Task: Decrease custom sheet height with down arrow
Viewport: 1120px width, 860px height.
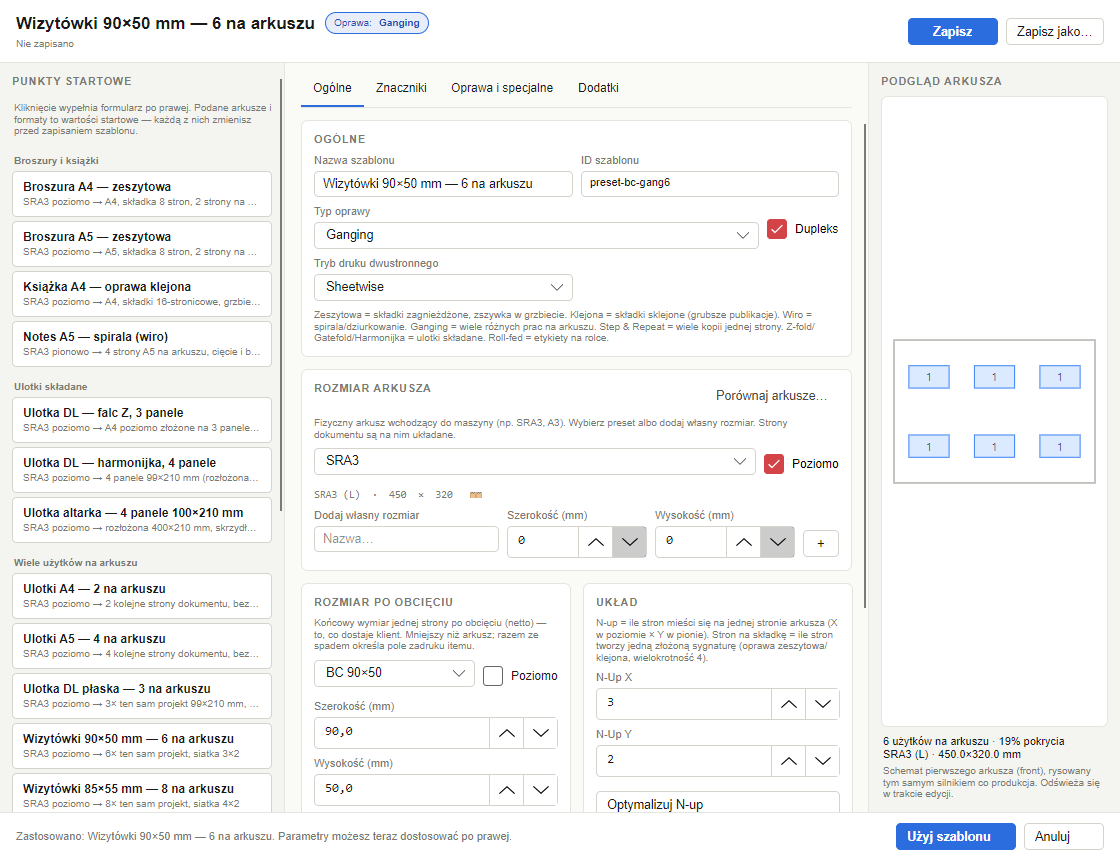Action: click(x=777, y=542)
